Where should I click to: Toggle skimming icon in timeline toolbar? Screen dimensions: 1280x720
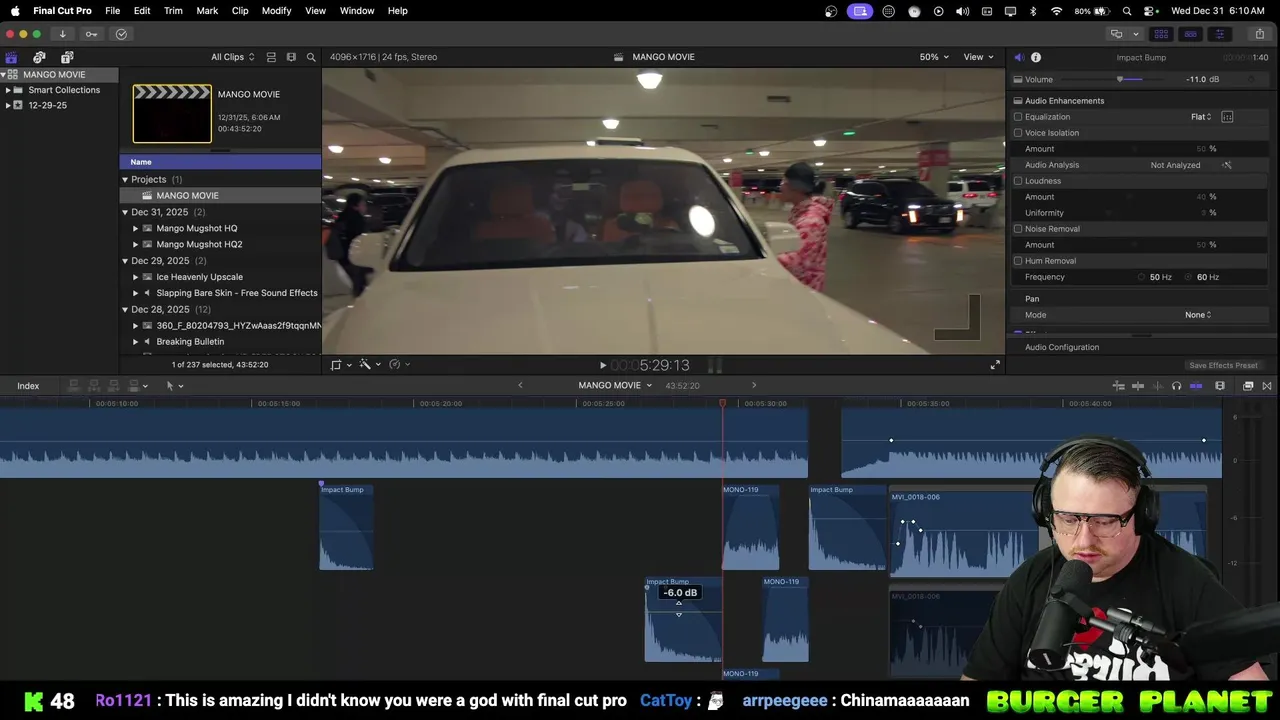[1138, 386]
